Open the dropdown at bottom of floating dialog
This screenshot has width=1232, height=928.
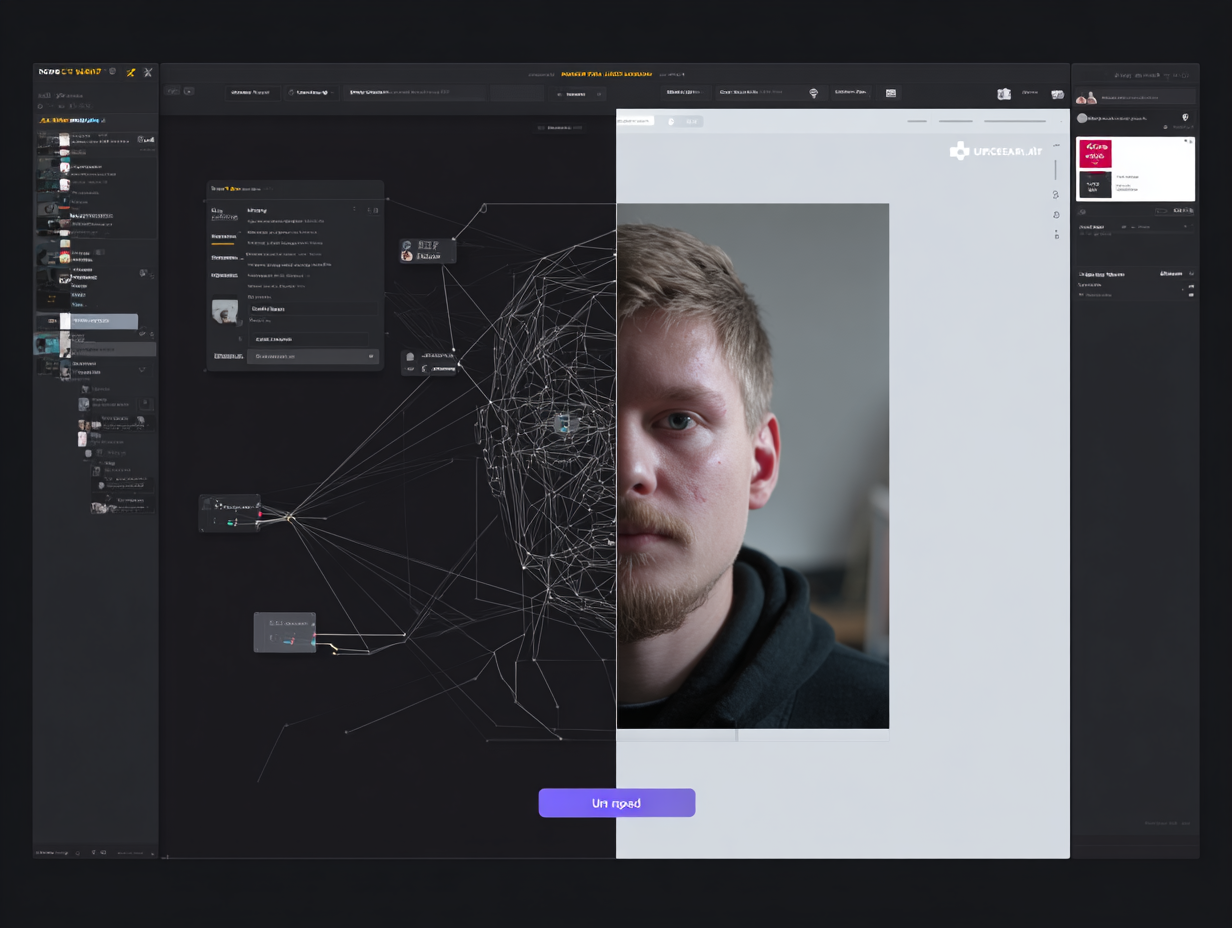[x=313, y=356]
